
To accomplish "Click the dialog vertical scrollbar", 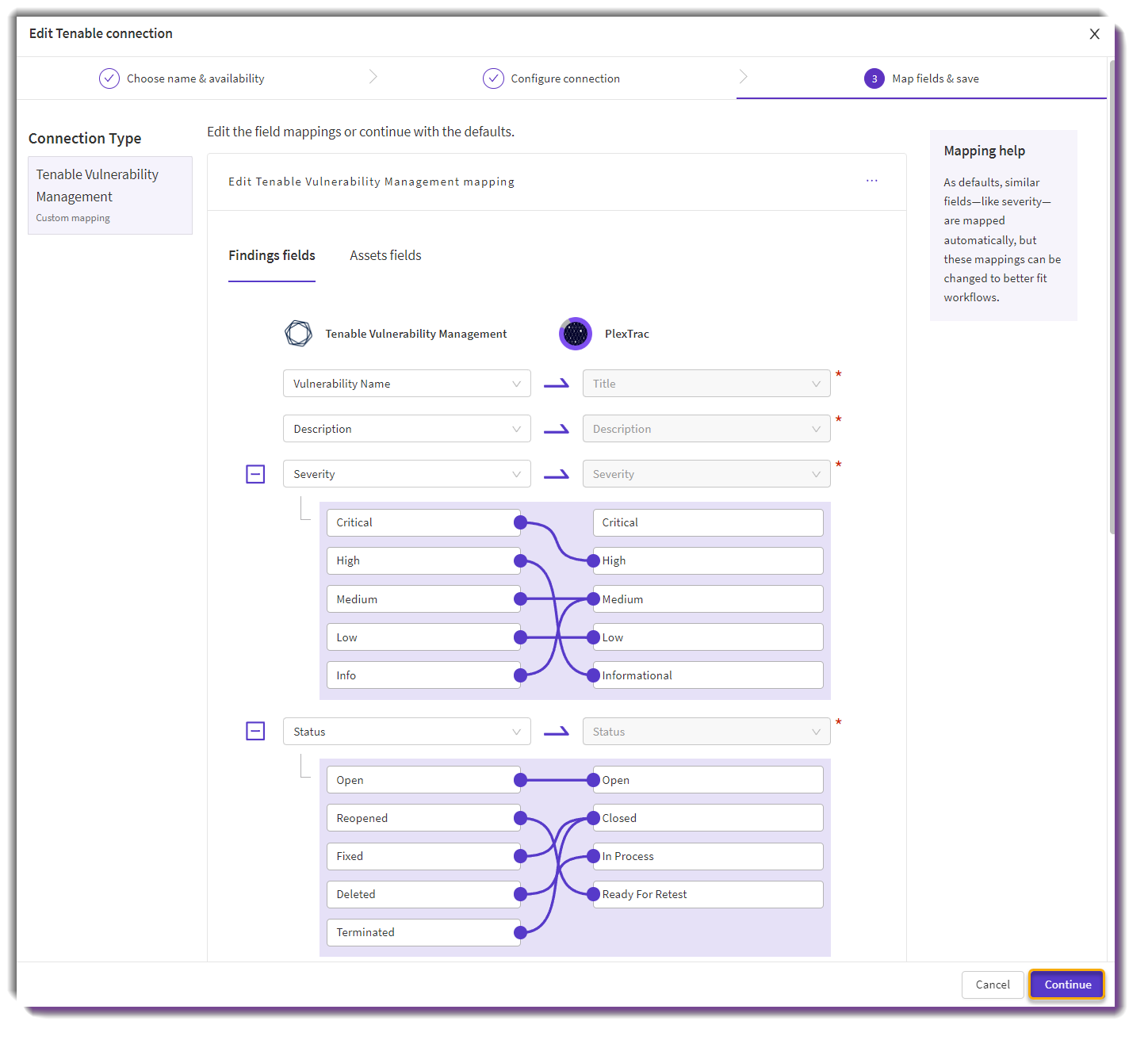I will pyautogui.click(x=1112, y=297).
